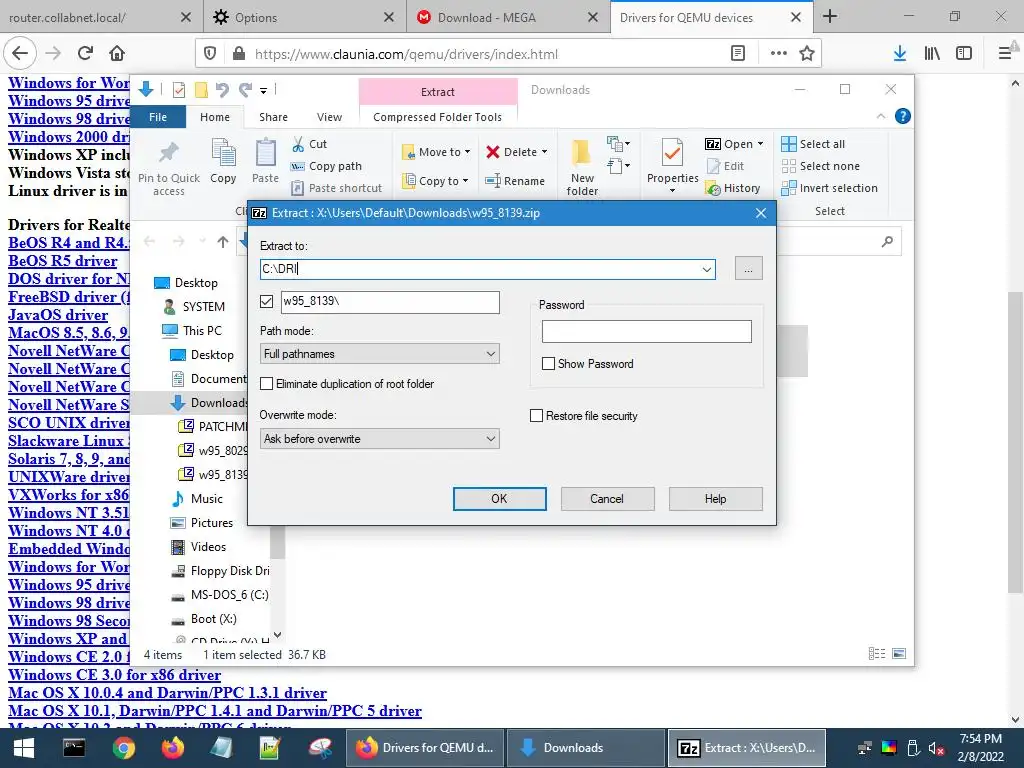
Task: Open Overwrite mode dropdown
Action: click(x=380, y=439)
